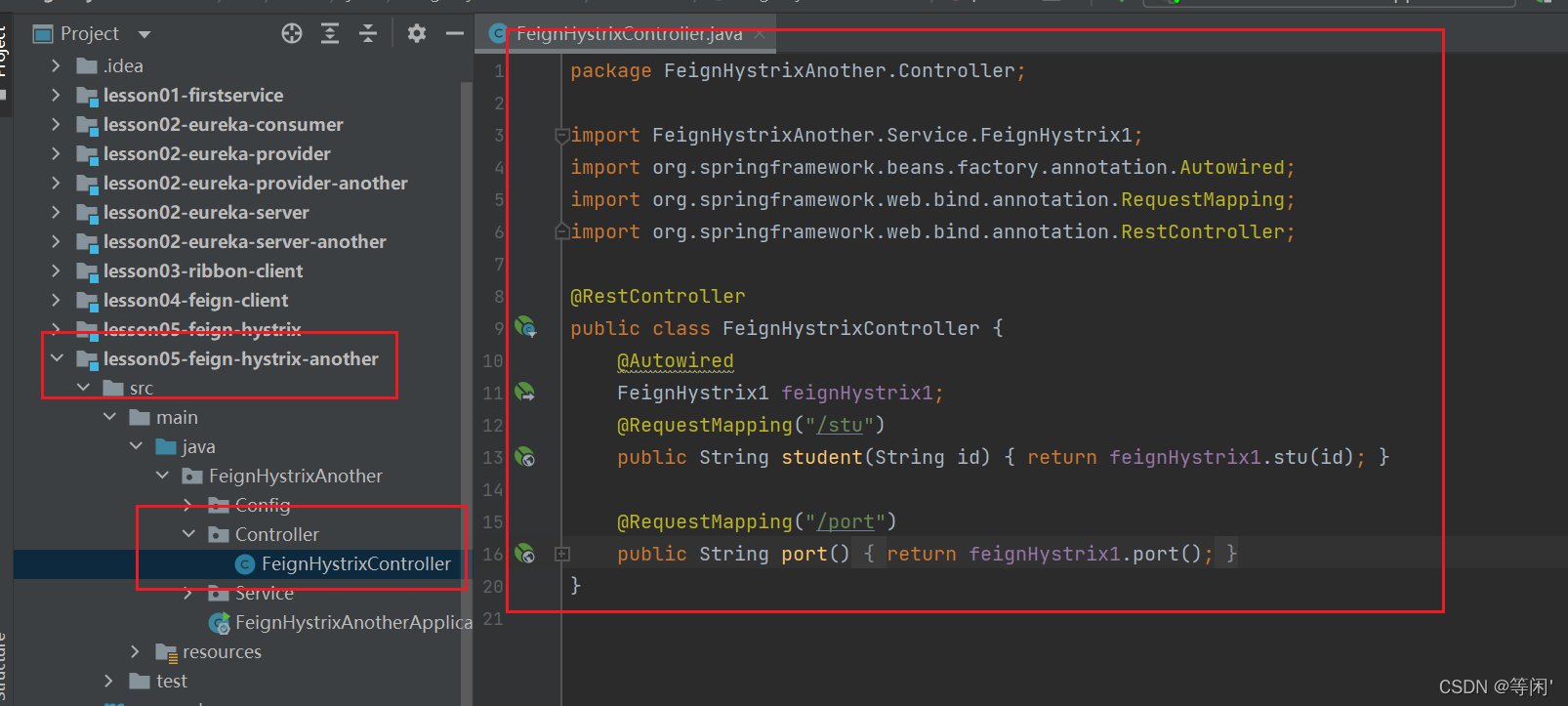
Task: Collapse the java source folder
Action: pos(136,446)
